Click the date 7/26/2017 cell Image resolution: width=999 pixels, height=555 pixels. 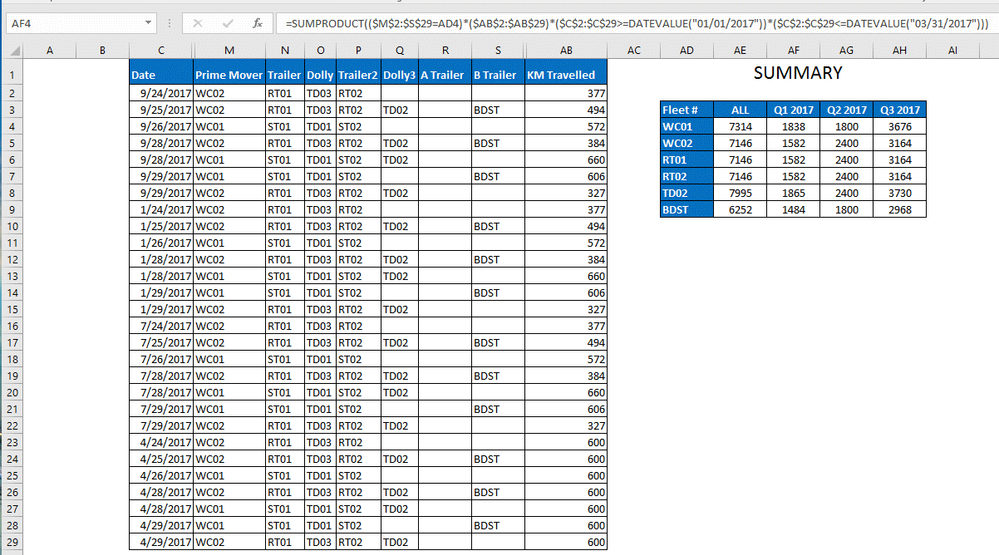pos(161,359)
